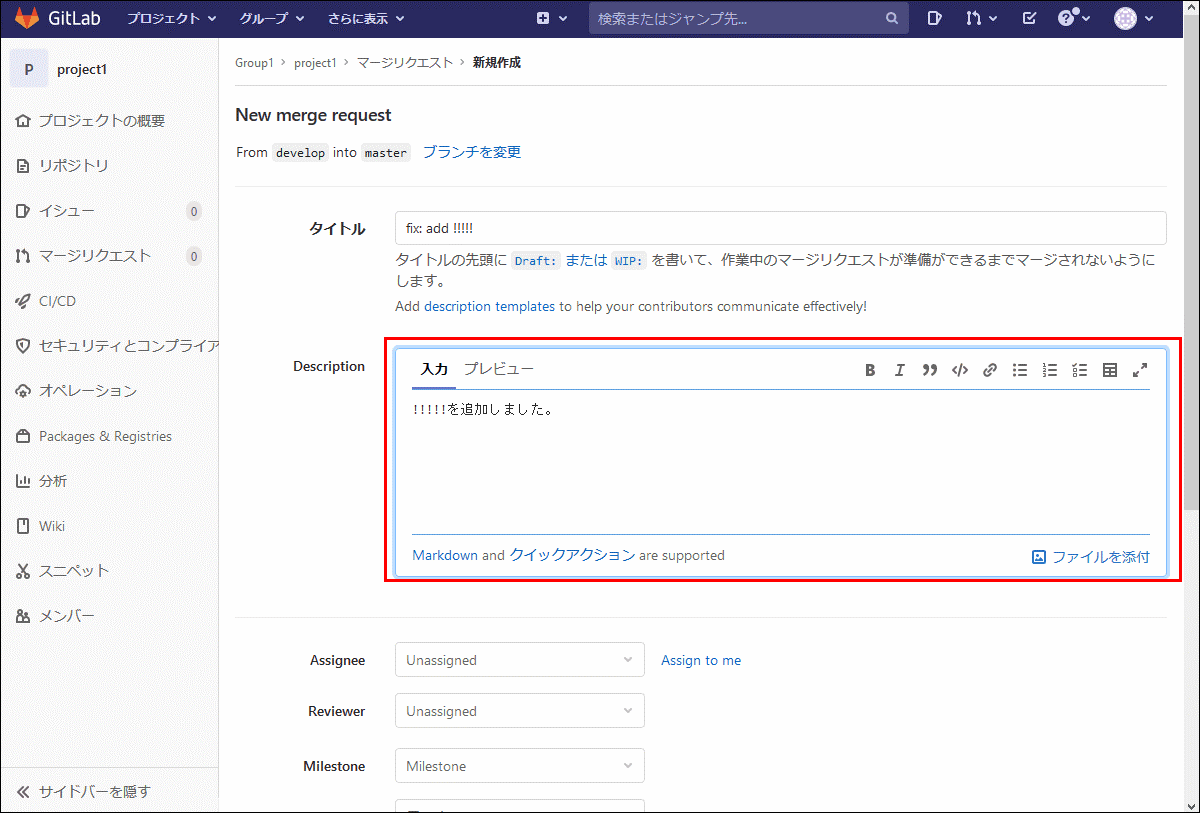Switch to the プレビュー tab

[x=499, y=369]
